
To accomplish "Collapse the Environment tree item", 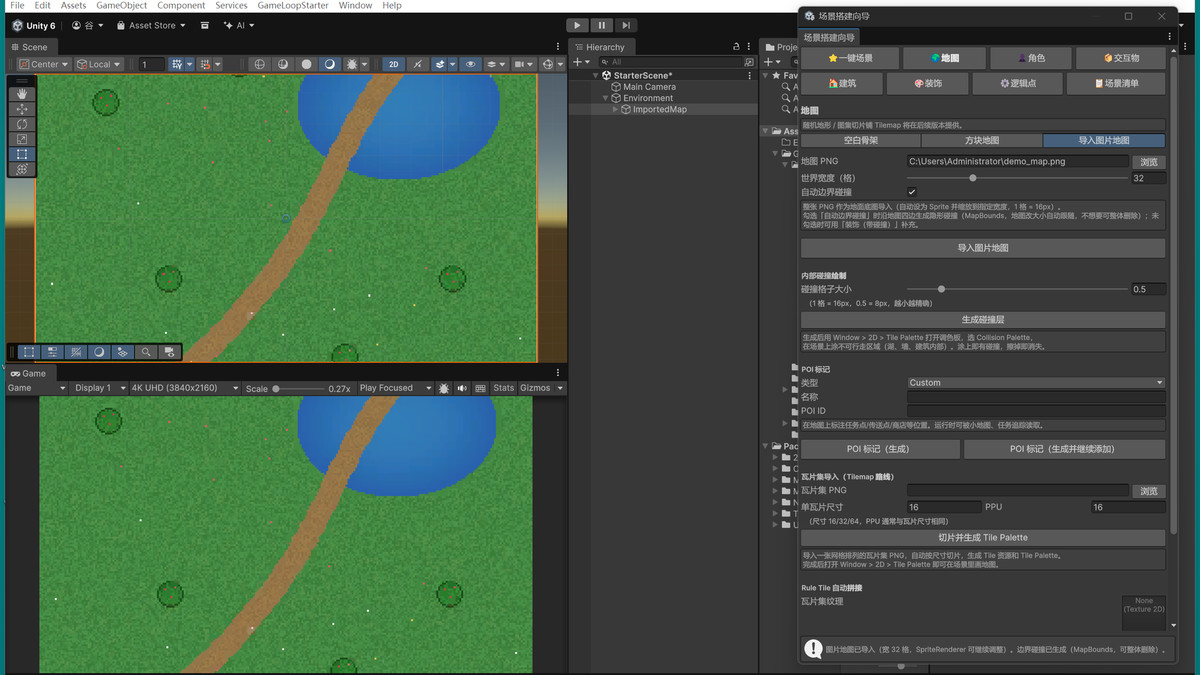I will 606,98.
